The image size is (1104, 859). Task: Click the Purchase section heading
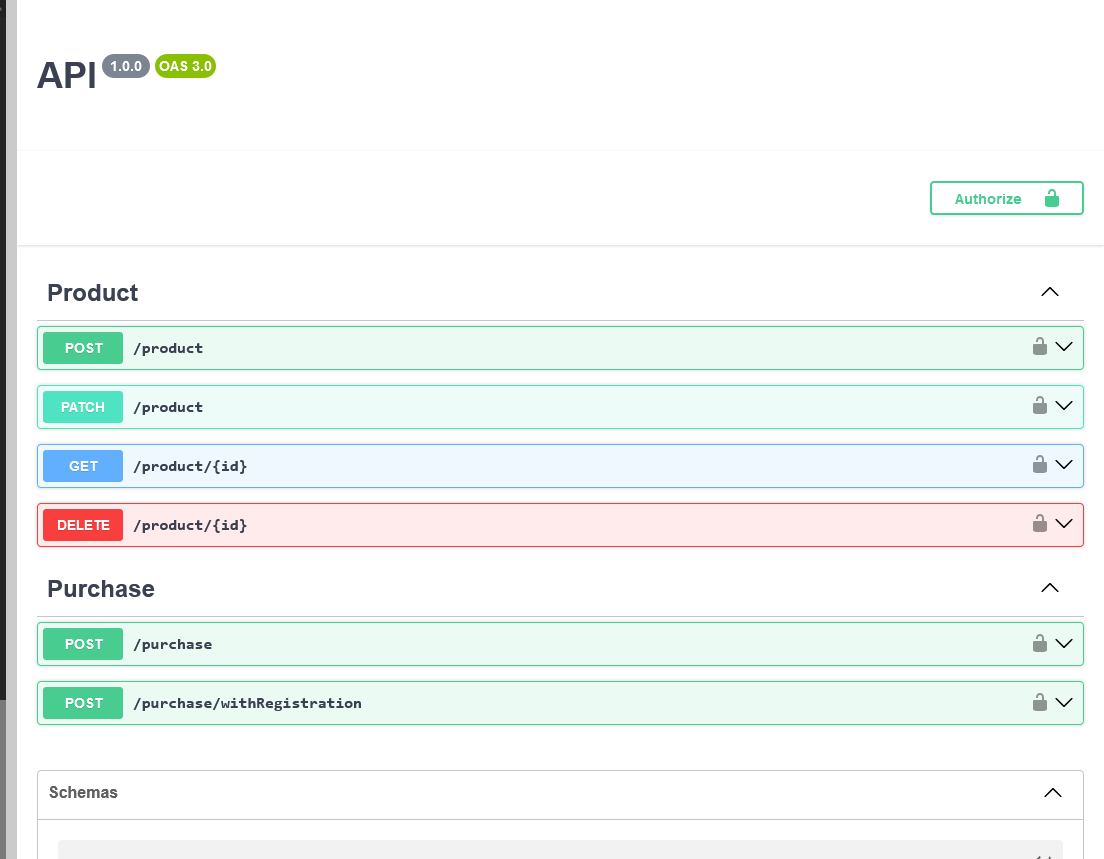[x=100, y=589]
